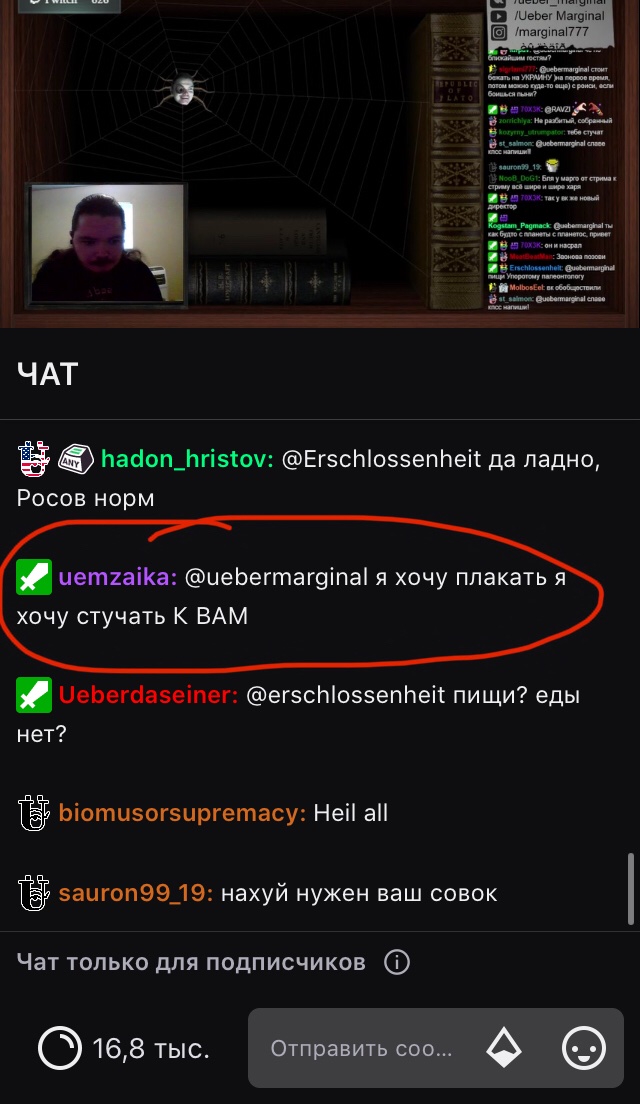Tap the chat scrollbar on the right edge
The image size is (640, 1104).
631,889
